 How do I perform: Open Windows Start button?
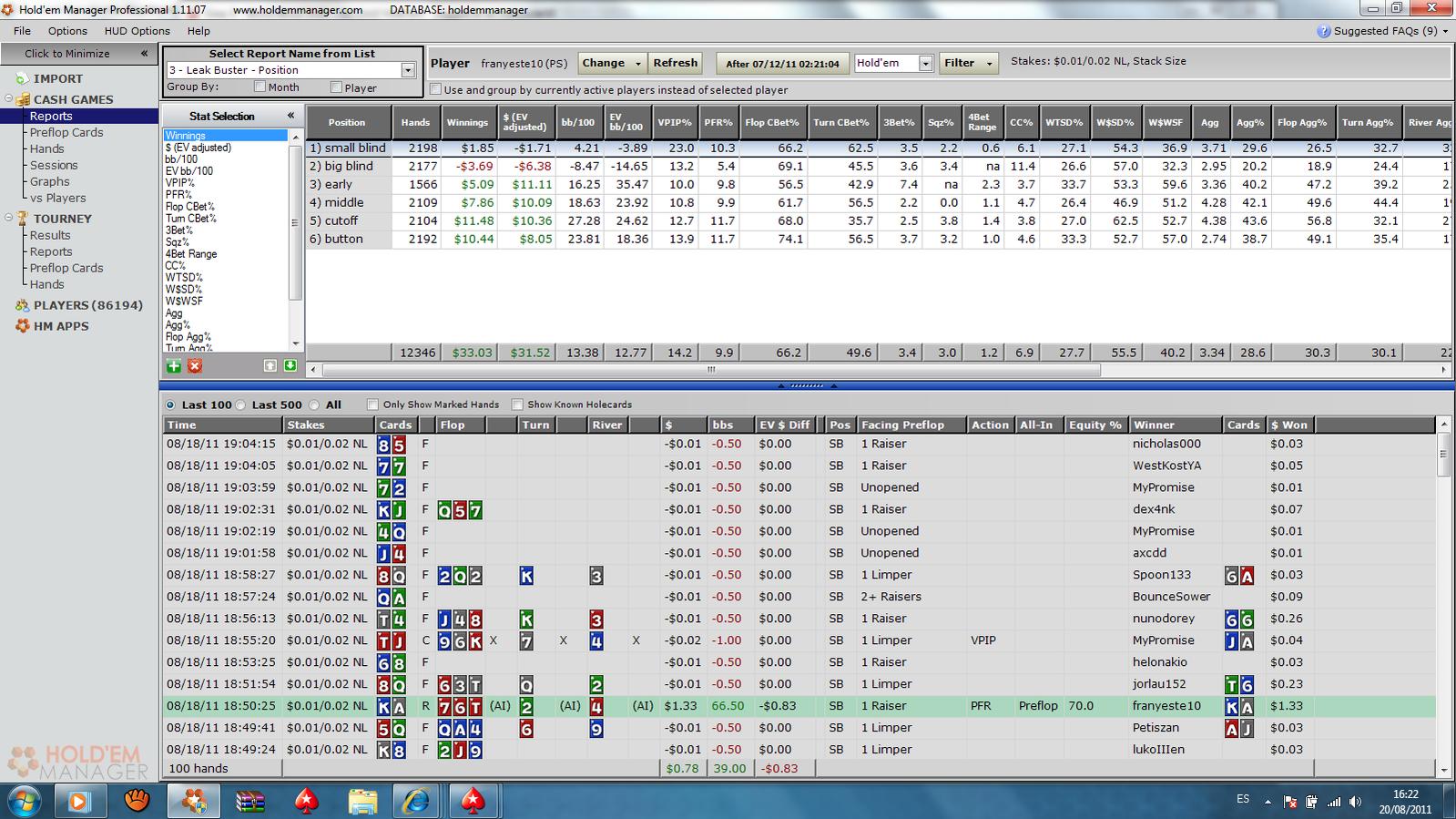point(25,801)
